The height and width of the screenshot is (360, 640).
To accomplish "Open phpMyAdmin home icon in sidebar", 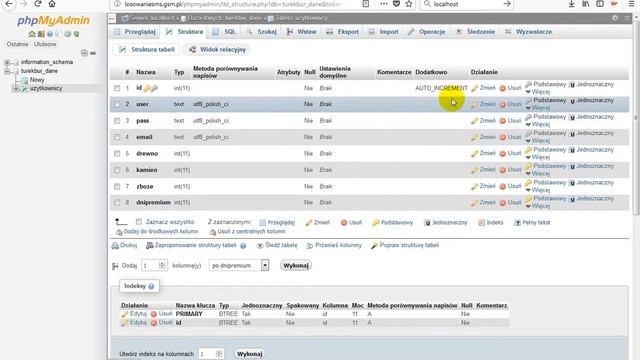I will [x=31, y=34].
